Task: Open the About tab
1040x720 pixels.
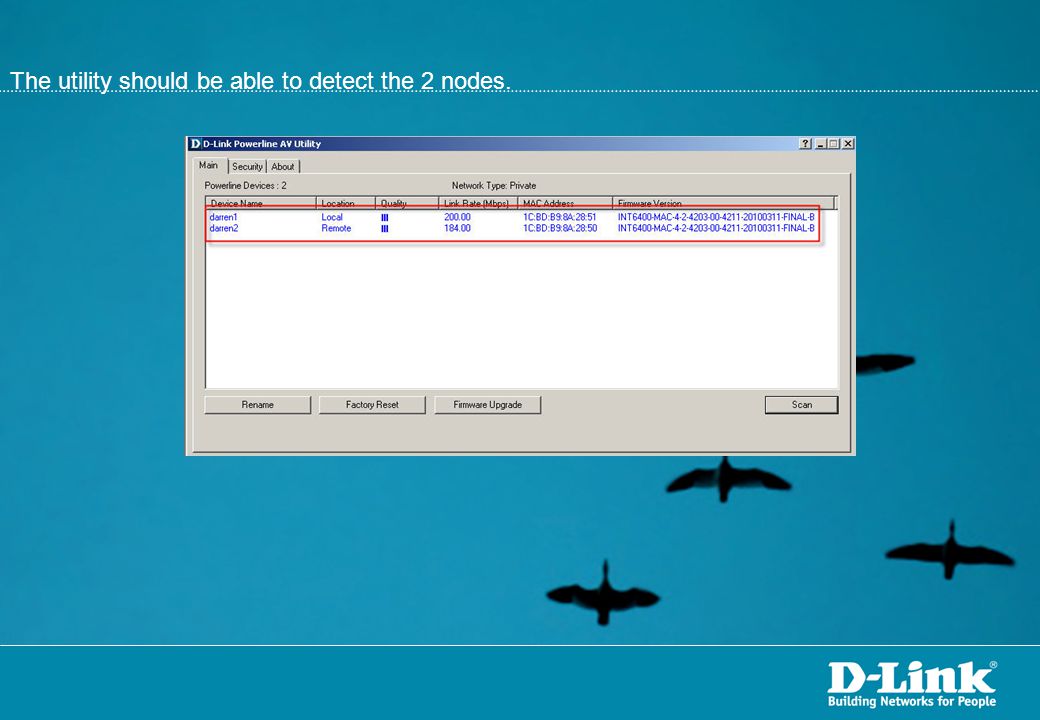Action: (283, 166)
